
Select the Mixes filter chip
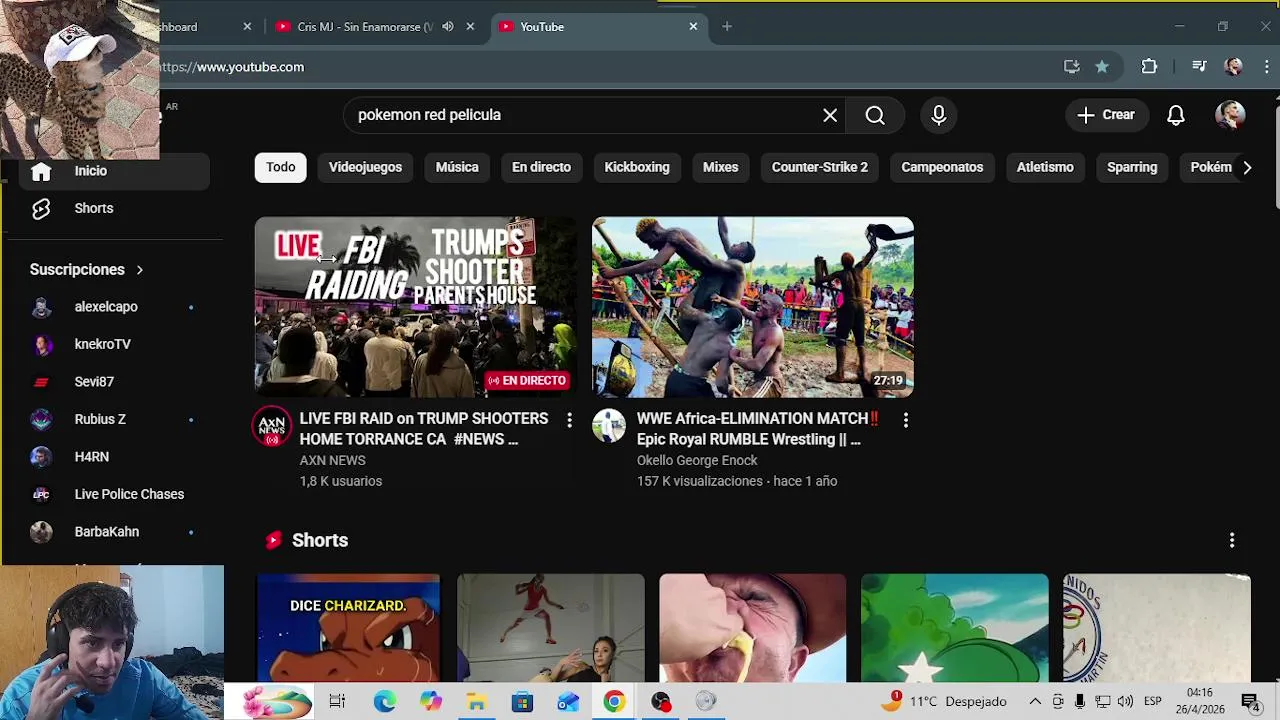(x=720, y=167)
